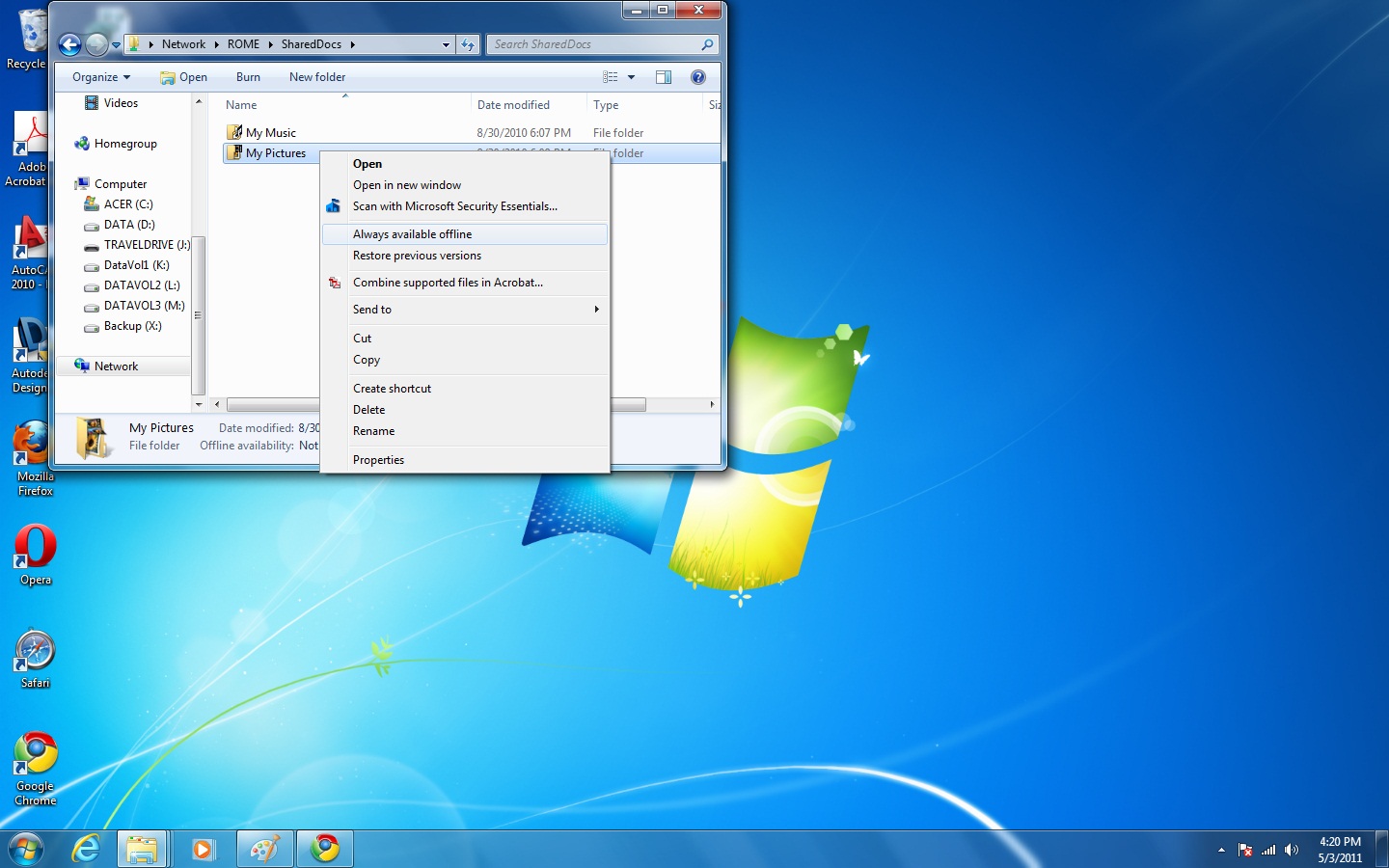Open dropdown arrow after SharedDocs breadcrumb
Viewport: 1389px width, 868px height.
[353, 44]
